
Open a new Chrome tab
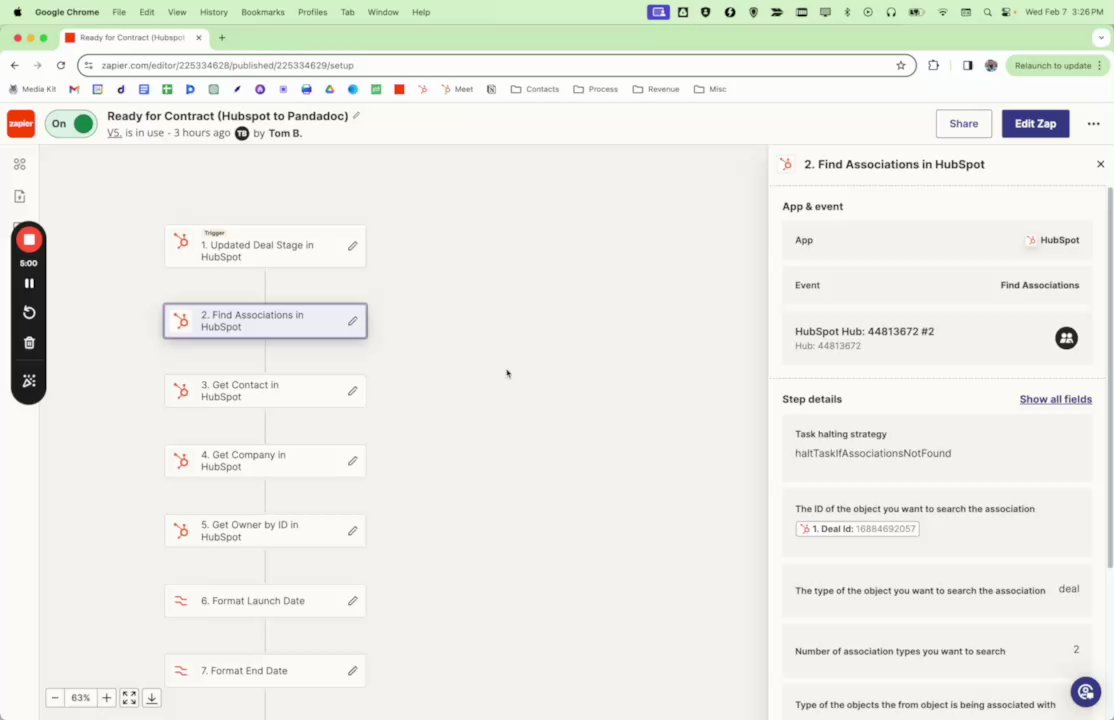coord(222,38)
